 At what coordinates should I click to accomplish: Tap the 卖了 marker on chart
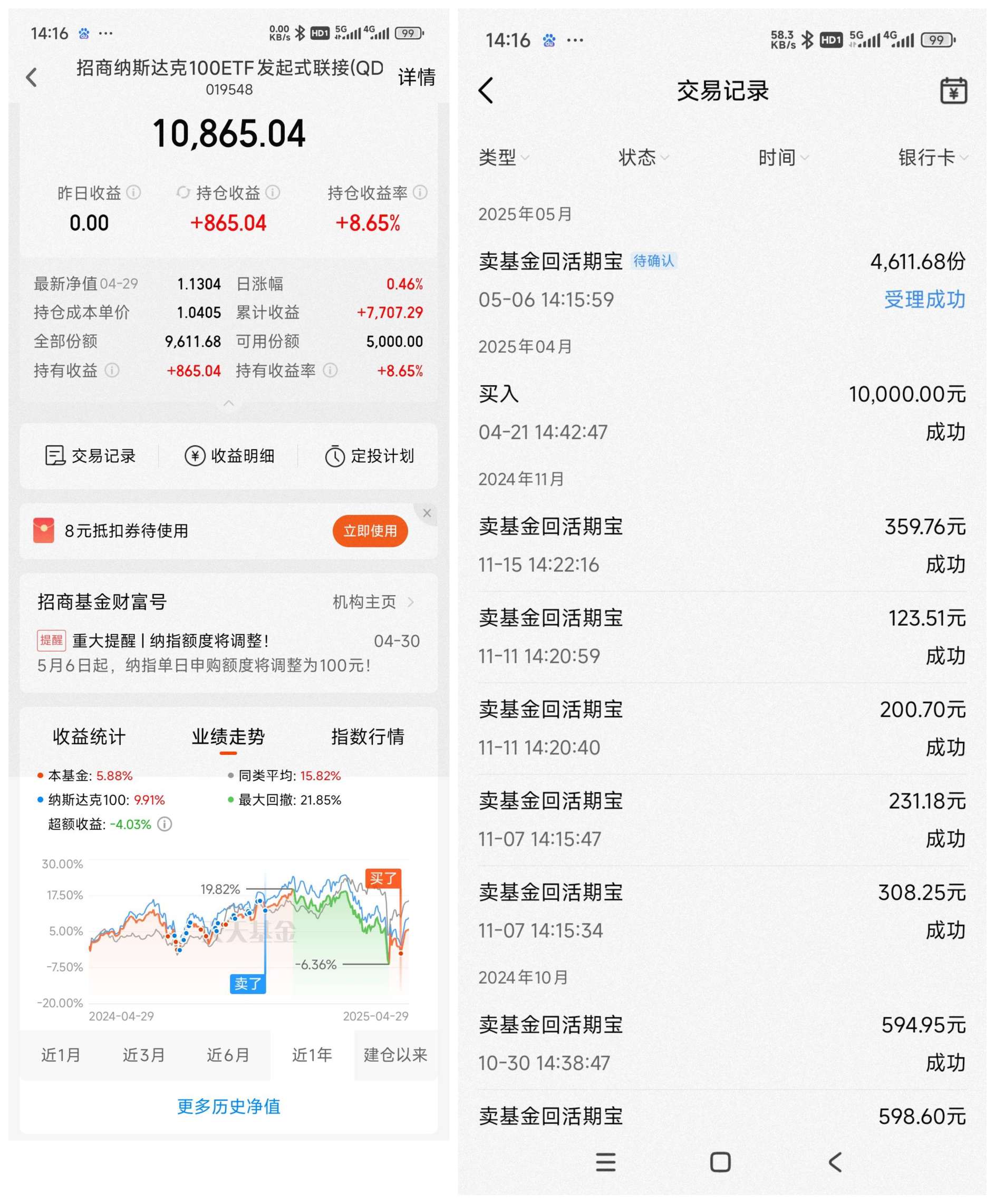pos(248,983)
